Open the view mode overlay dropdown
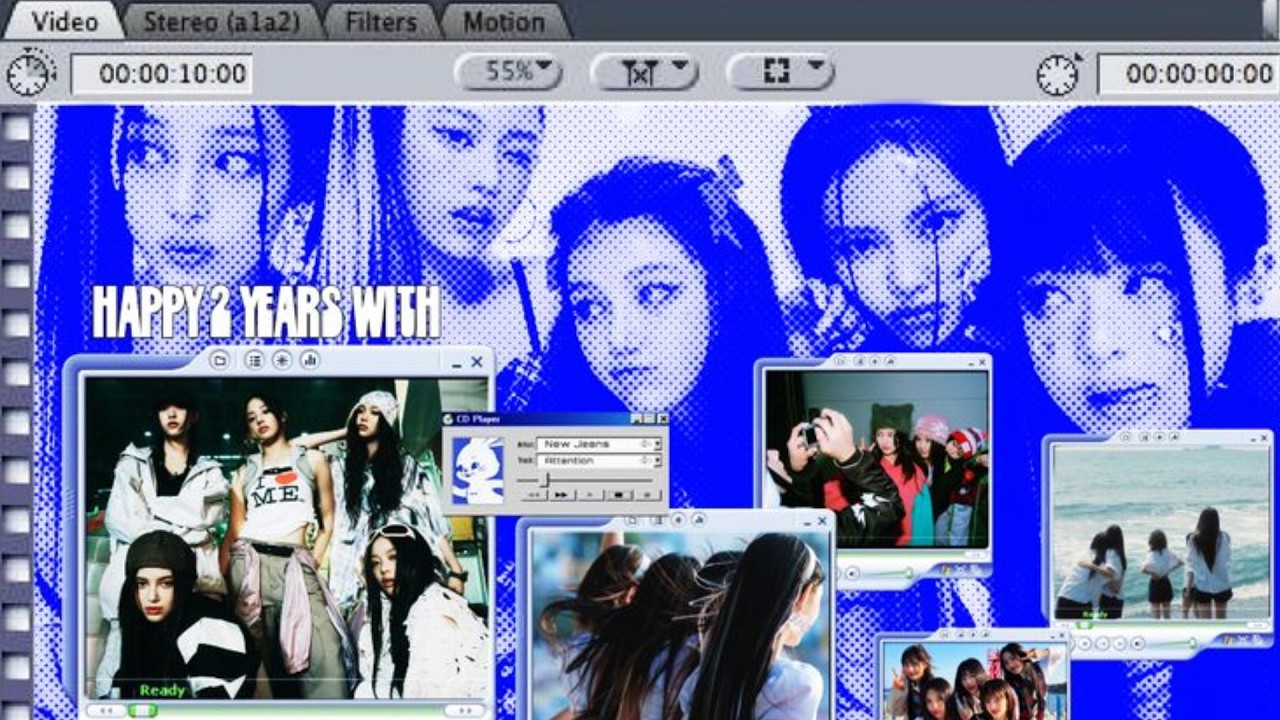This screenshot has width=1280, height=720. click(780, 72)
